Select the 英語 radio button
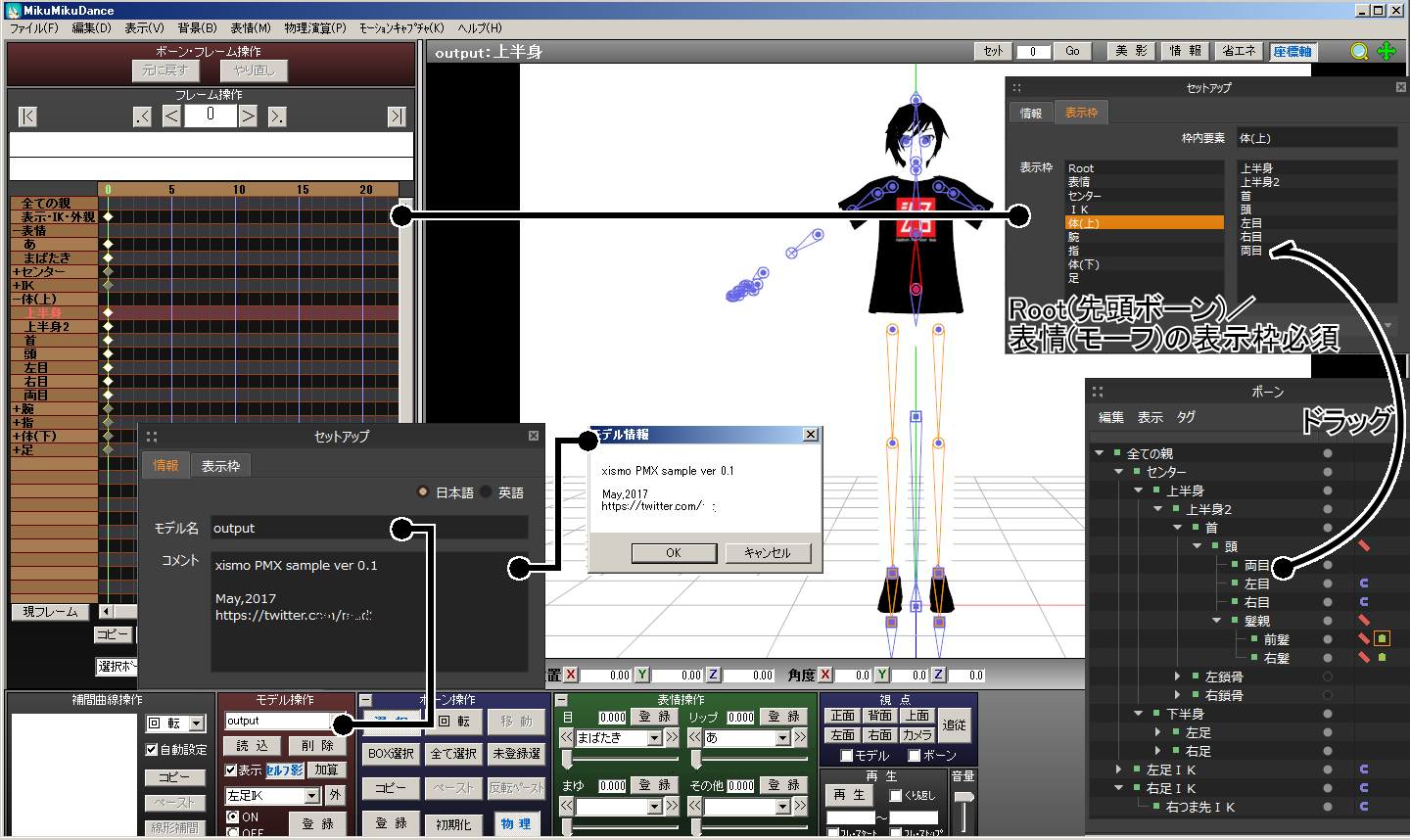 486,491
